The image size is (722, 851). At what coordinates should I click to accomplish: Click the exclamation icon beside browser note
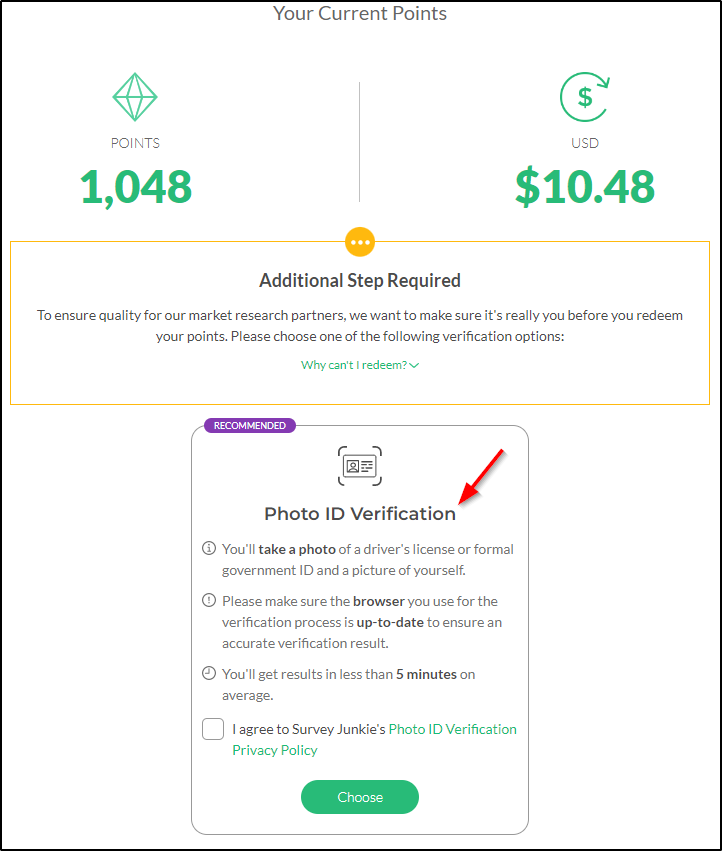[209, 600]
